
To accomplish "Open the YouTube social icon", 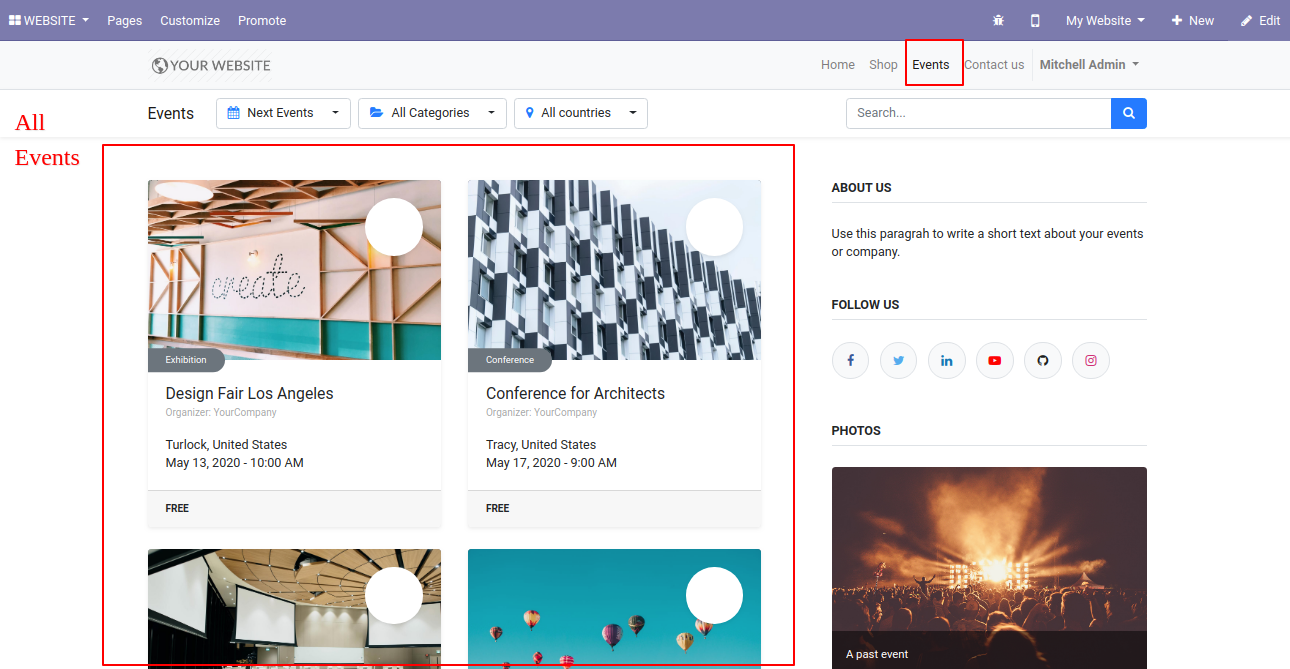I will pyautogui.click(x=995, y=360).
